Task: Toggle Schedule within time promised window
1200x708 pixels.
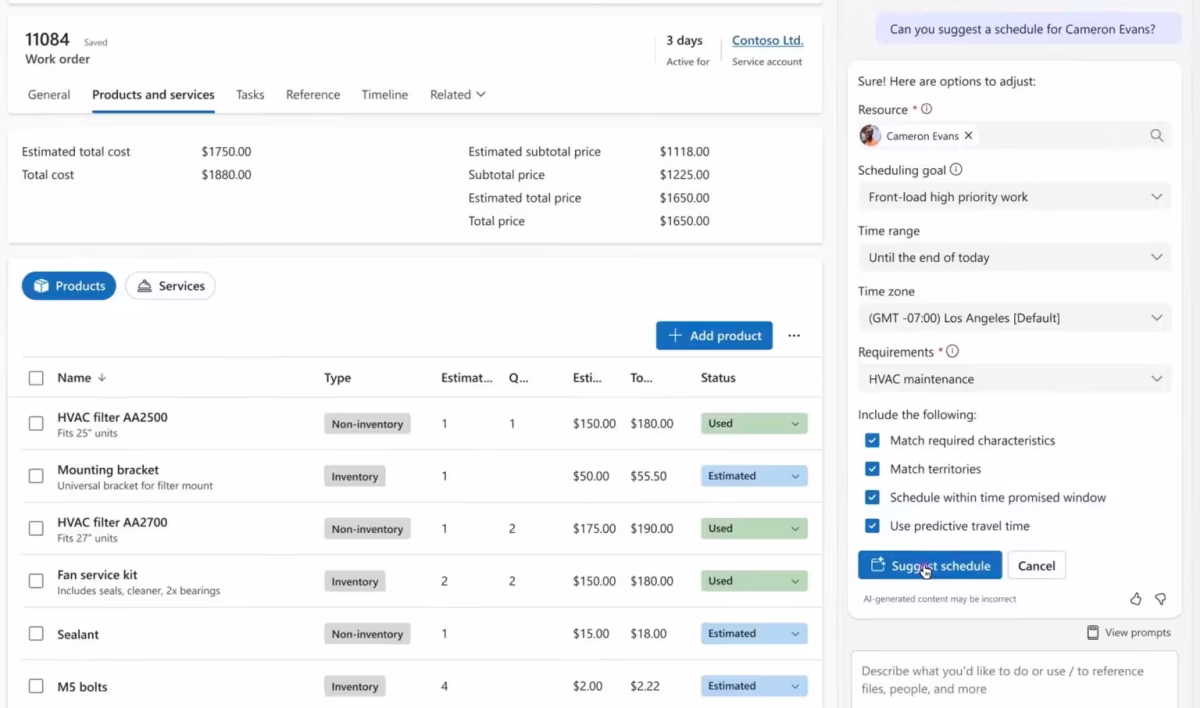Action: click(872, 497)
